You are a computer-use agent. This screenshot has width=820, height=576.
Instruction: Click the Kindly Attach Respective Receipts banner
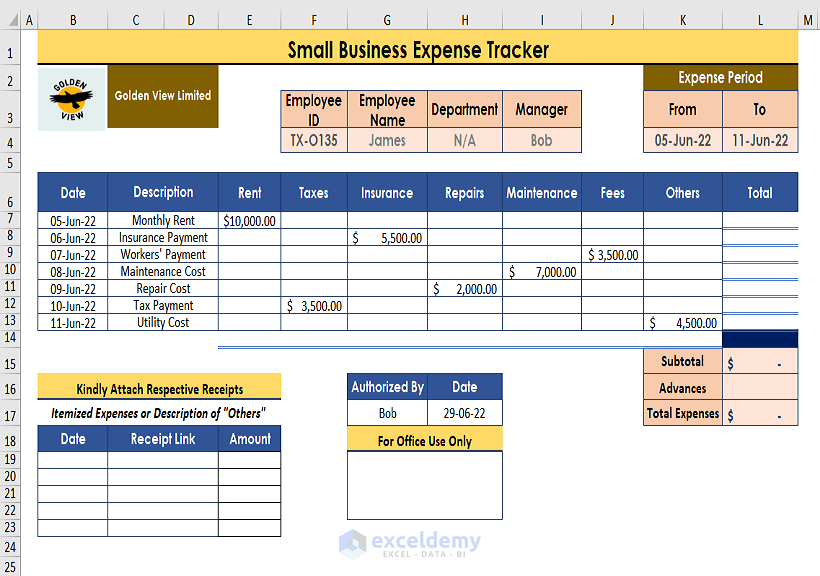[159, 388]
